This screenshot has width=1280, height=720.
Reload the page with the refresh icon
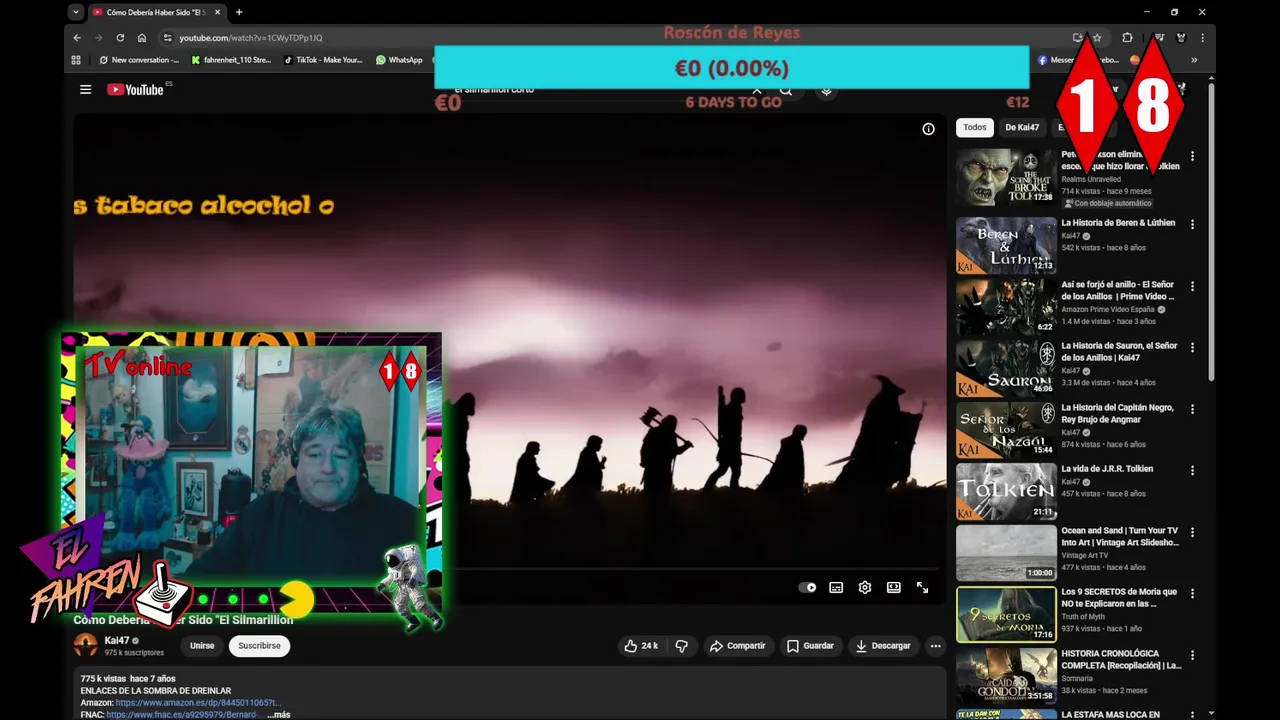tap(120, 38)
